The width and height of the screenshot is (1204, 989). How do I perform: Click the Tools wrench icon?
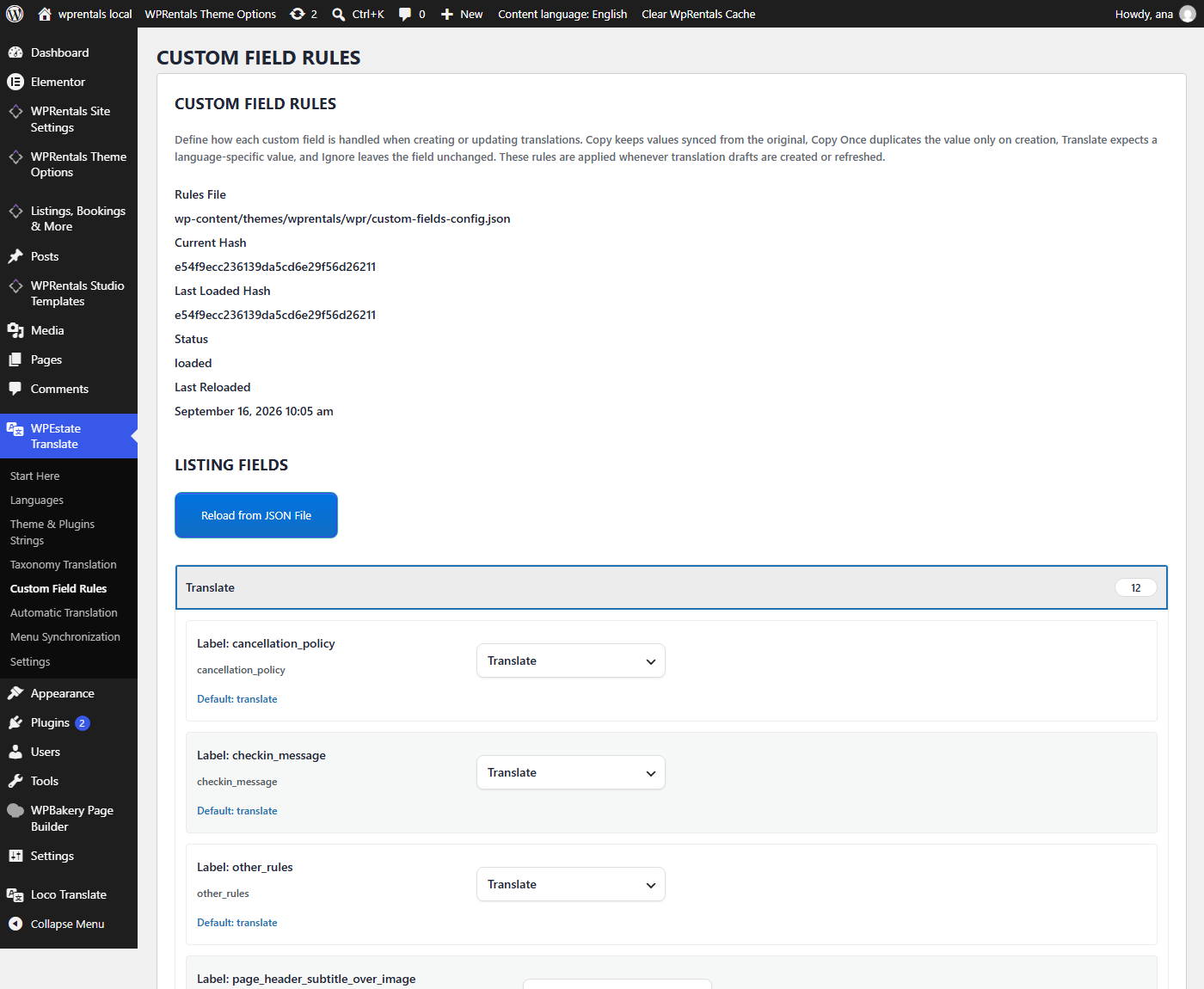(x=15, y=781)
